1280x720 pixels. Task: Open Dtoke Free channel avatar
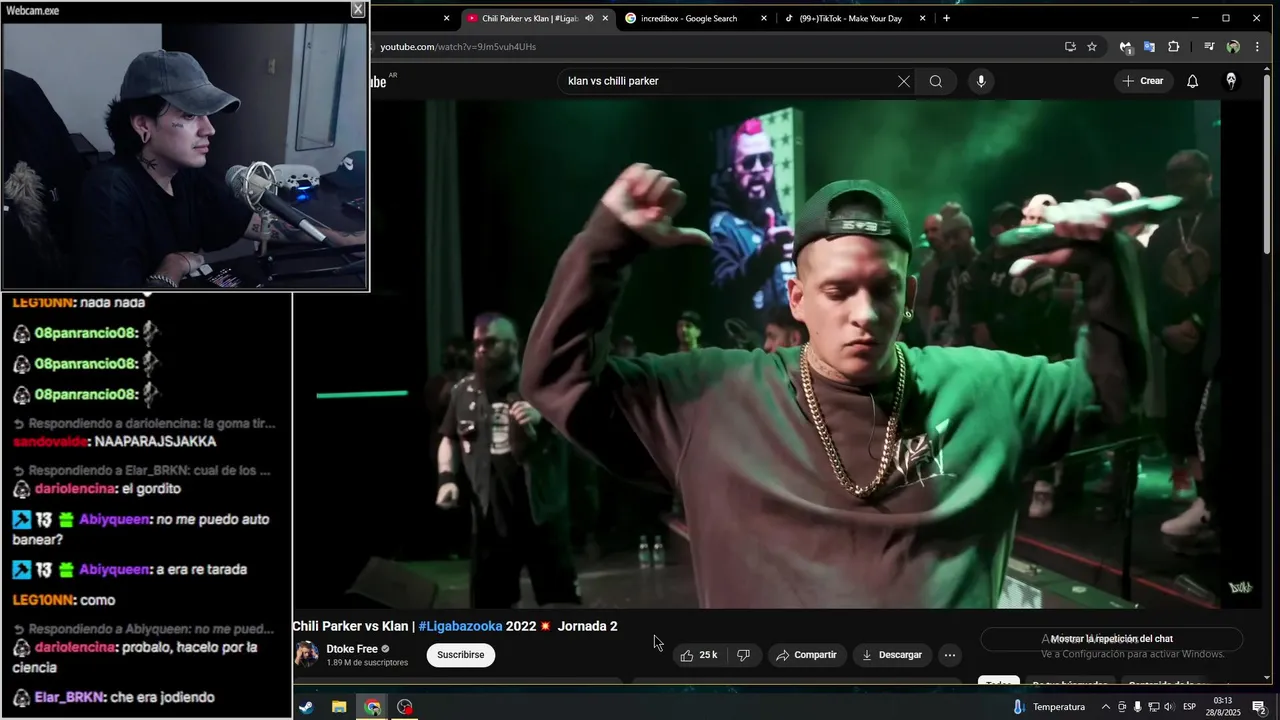coord(305,655)
